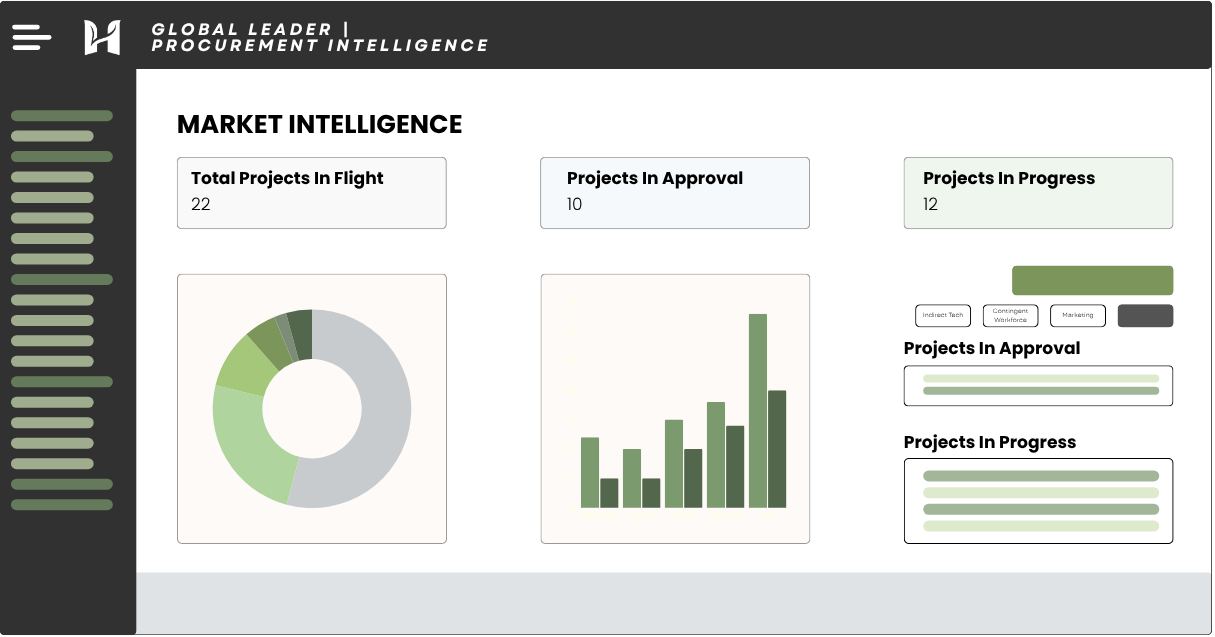The image size is (1215, 637).
Task: Open the Projects In Approval summary card
Action: click(674, 192)
